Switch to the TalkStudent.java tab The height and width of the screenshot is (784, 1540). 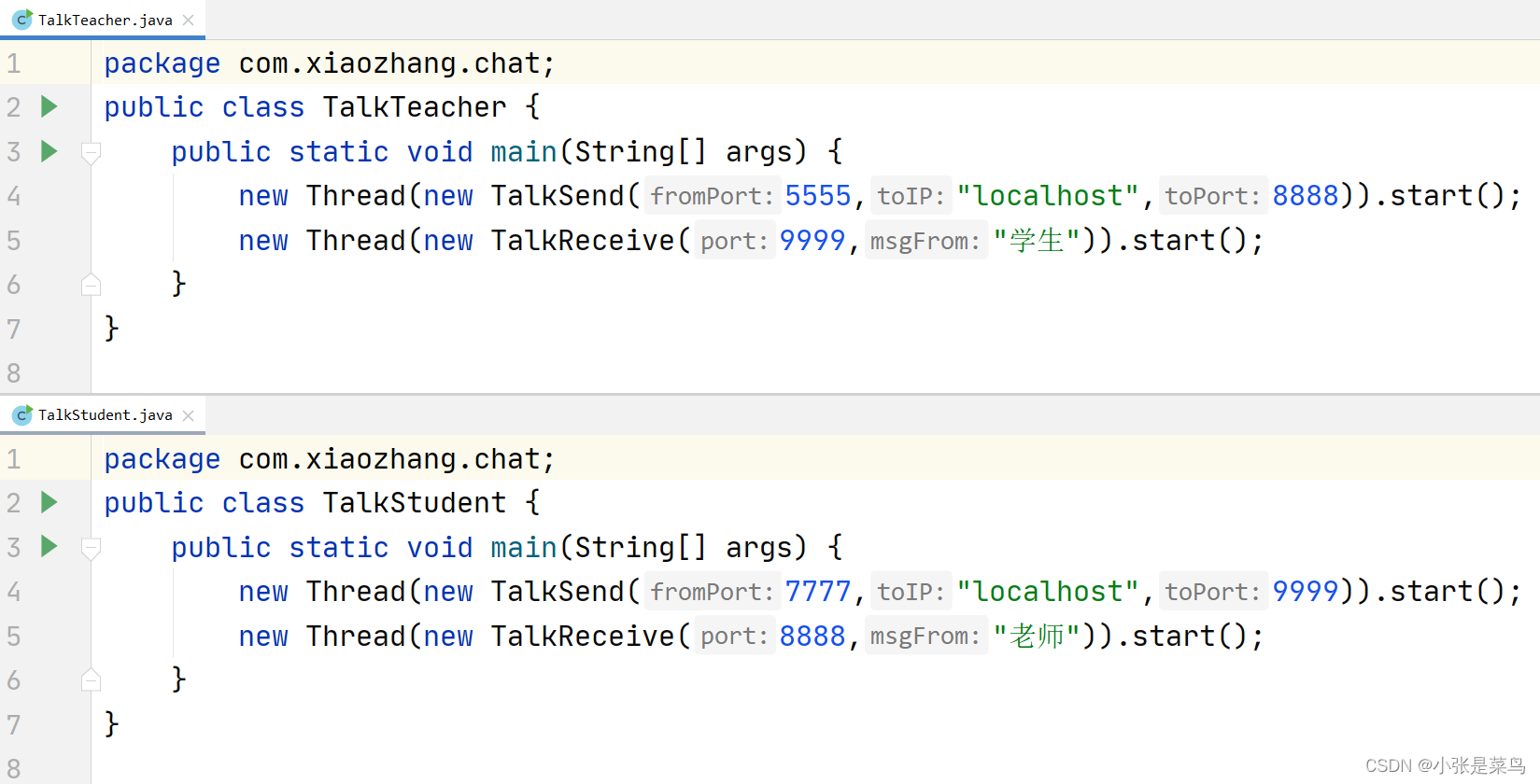tap(105, 414)
